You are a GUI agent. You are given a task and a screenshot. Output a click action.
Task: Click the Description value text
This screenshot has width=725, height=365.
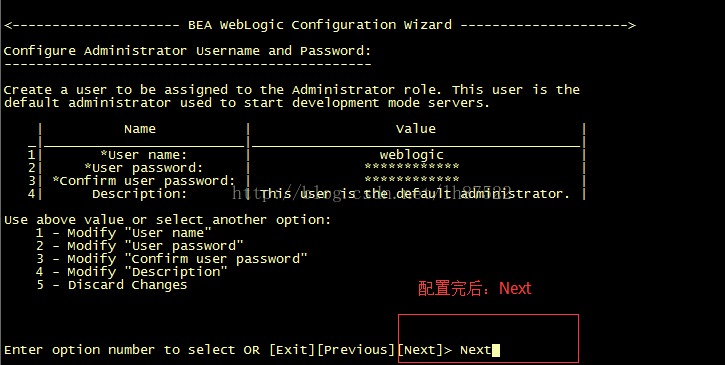(415, 193)
